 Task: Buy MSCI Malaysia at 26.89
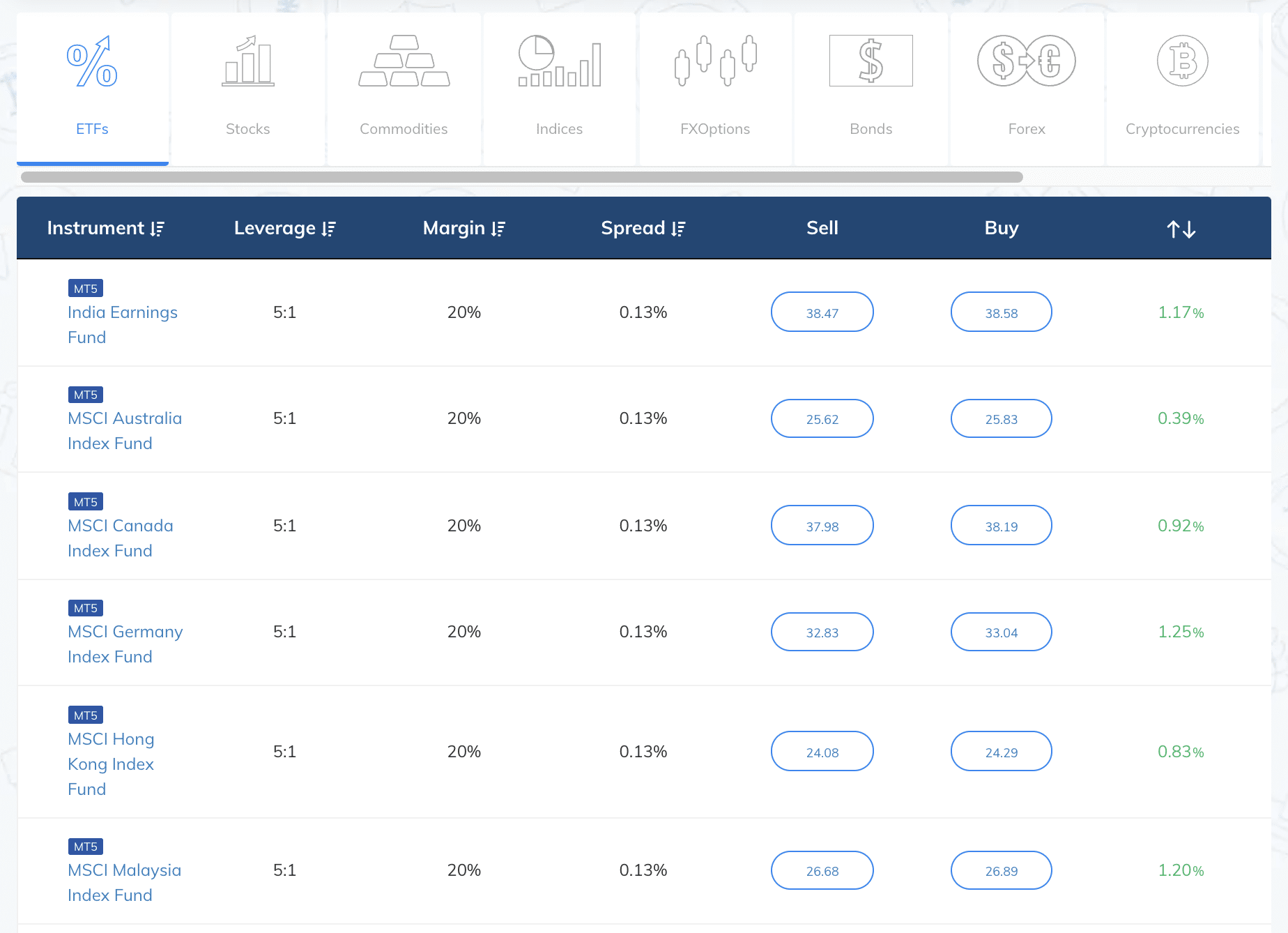(x=1002, y=870)
